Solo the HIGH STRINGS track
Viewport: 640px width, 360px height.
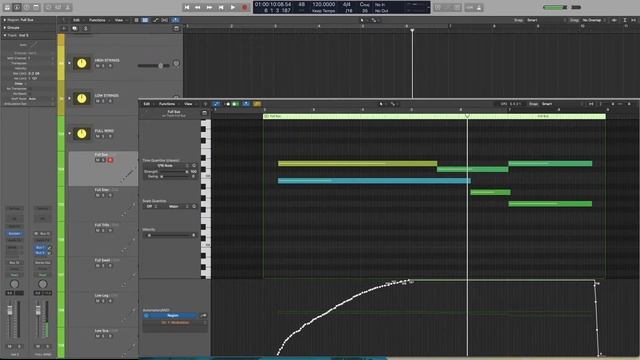click(x=103, y=66)
